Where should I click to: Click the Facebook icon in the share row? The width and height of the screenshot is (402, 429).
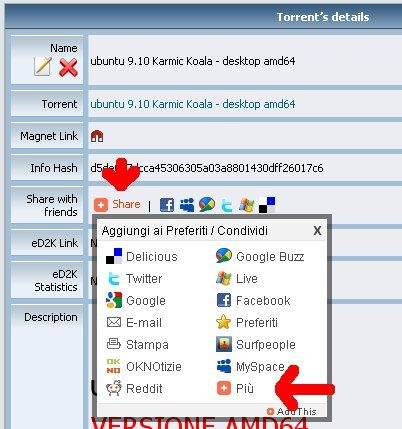(x=167, y=205)
